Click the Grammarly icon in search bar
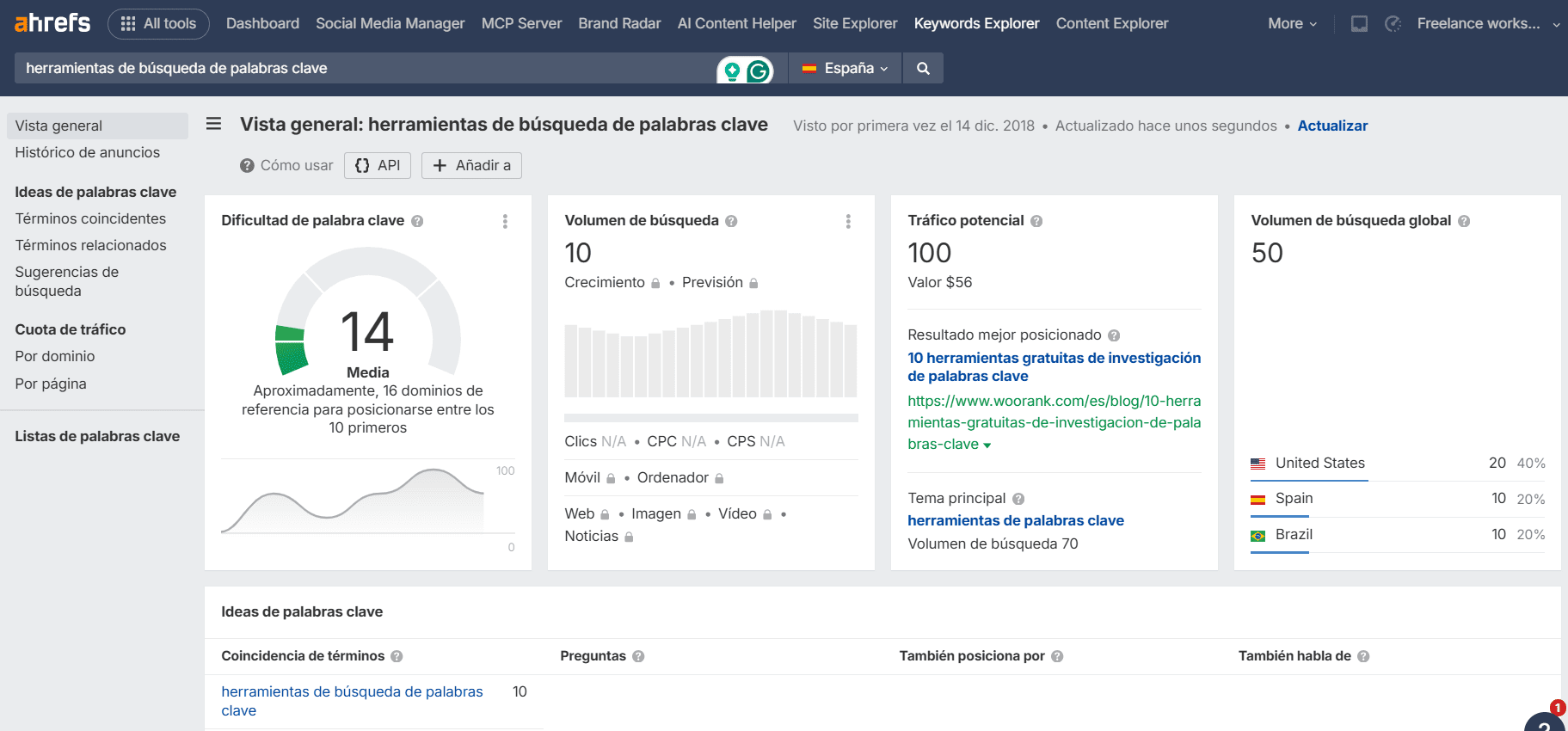The height and width of the screenshot is (731, 1568). (x=758, y=71)
